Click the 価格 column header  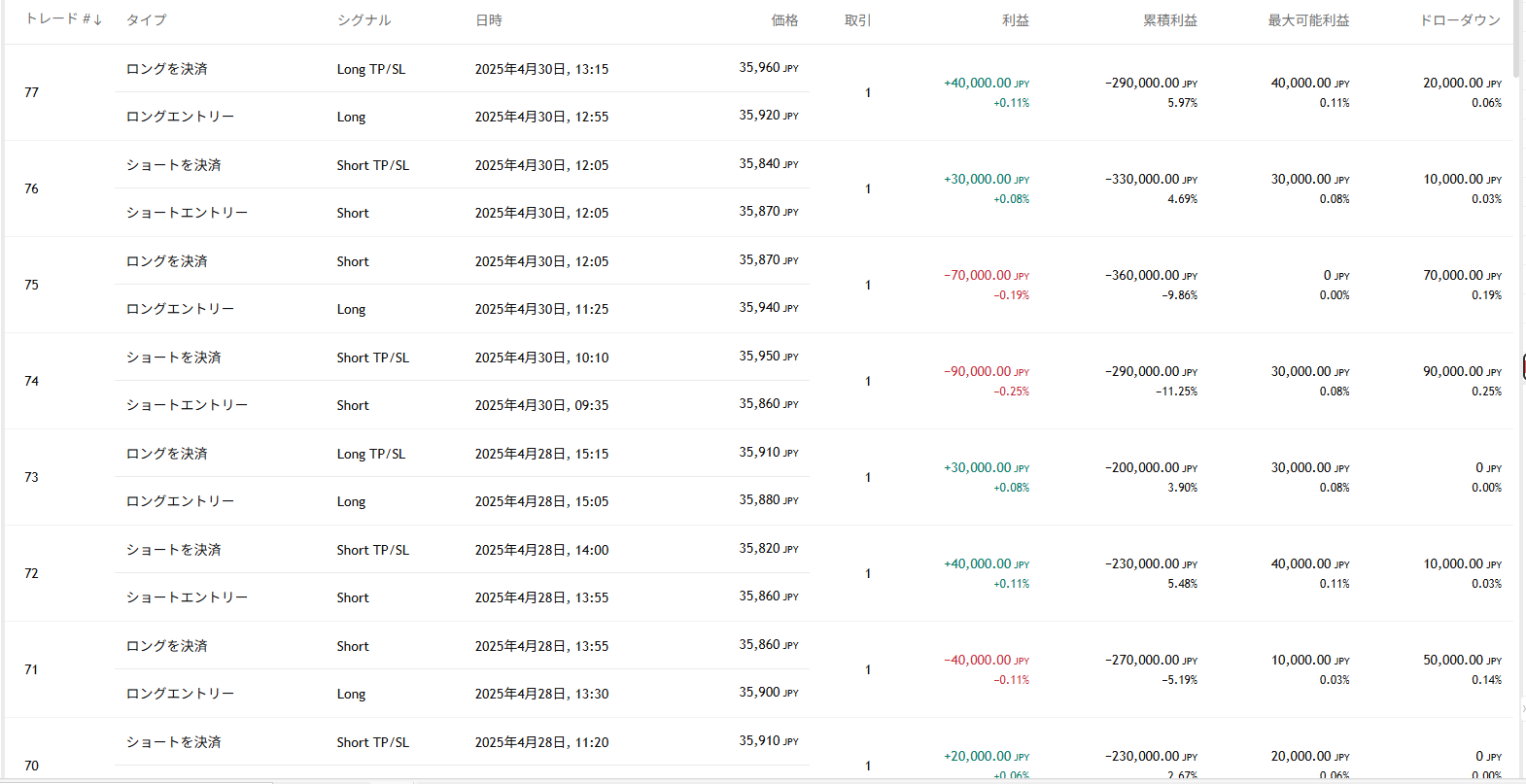pos(783,20)
